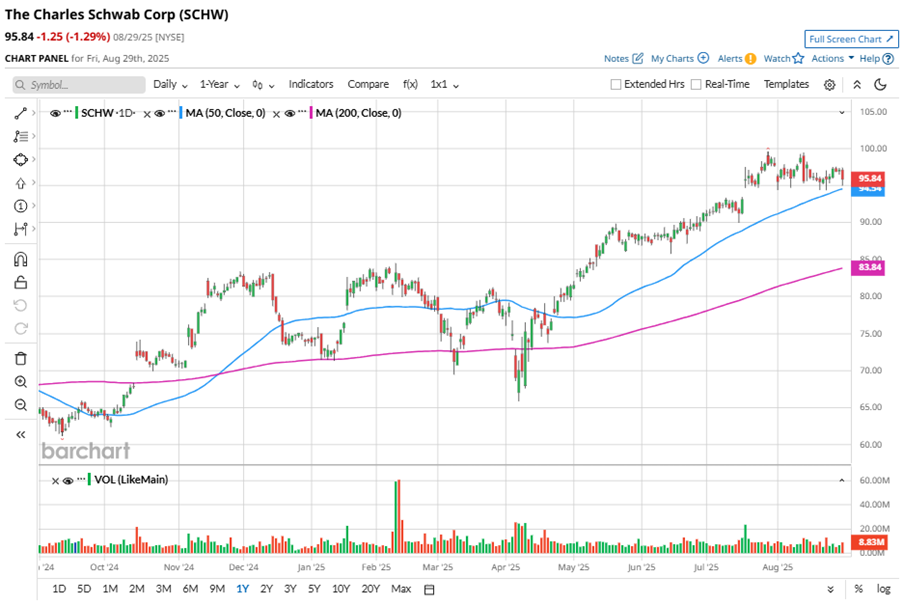903x605 pixels.
Task: Remove the MA 200 indicator
Action: pos(276,114)
